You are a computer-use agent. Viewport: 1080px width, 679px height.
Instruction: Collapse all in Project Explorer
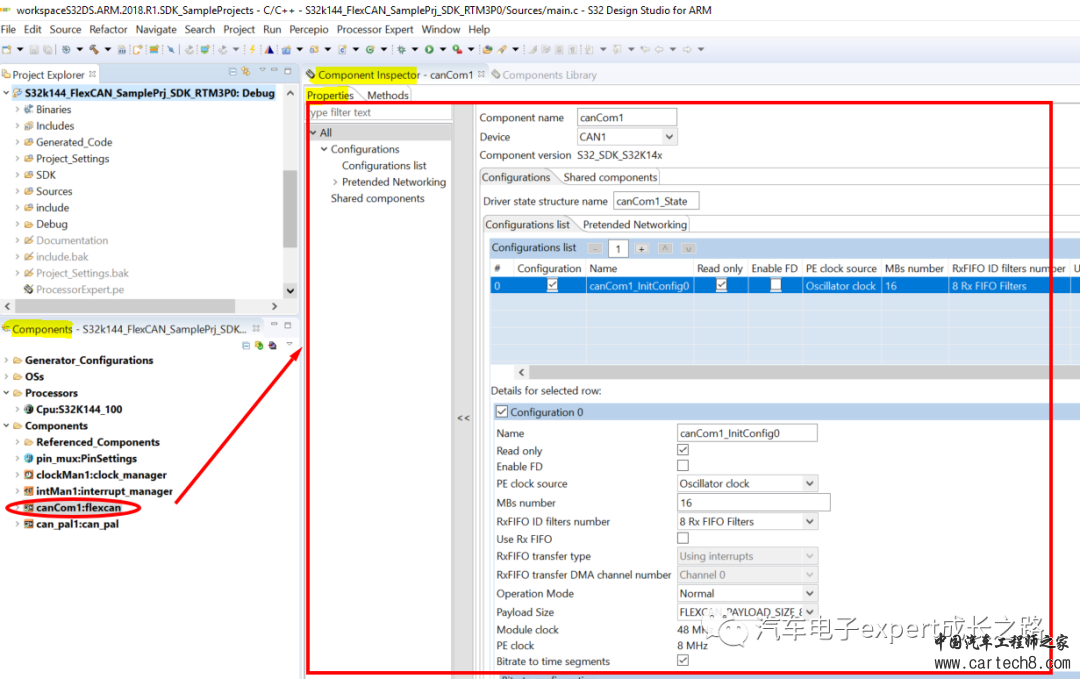click(x=233, y=72)
